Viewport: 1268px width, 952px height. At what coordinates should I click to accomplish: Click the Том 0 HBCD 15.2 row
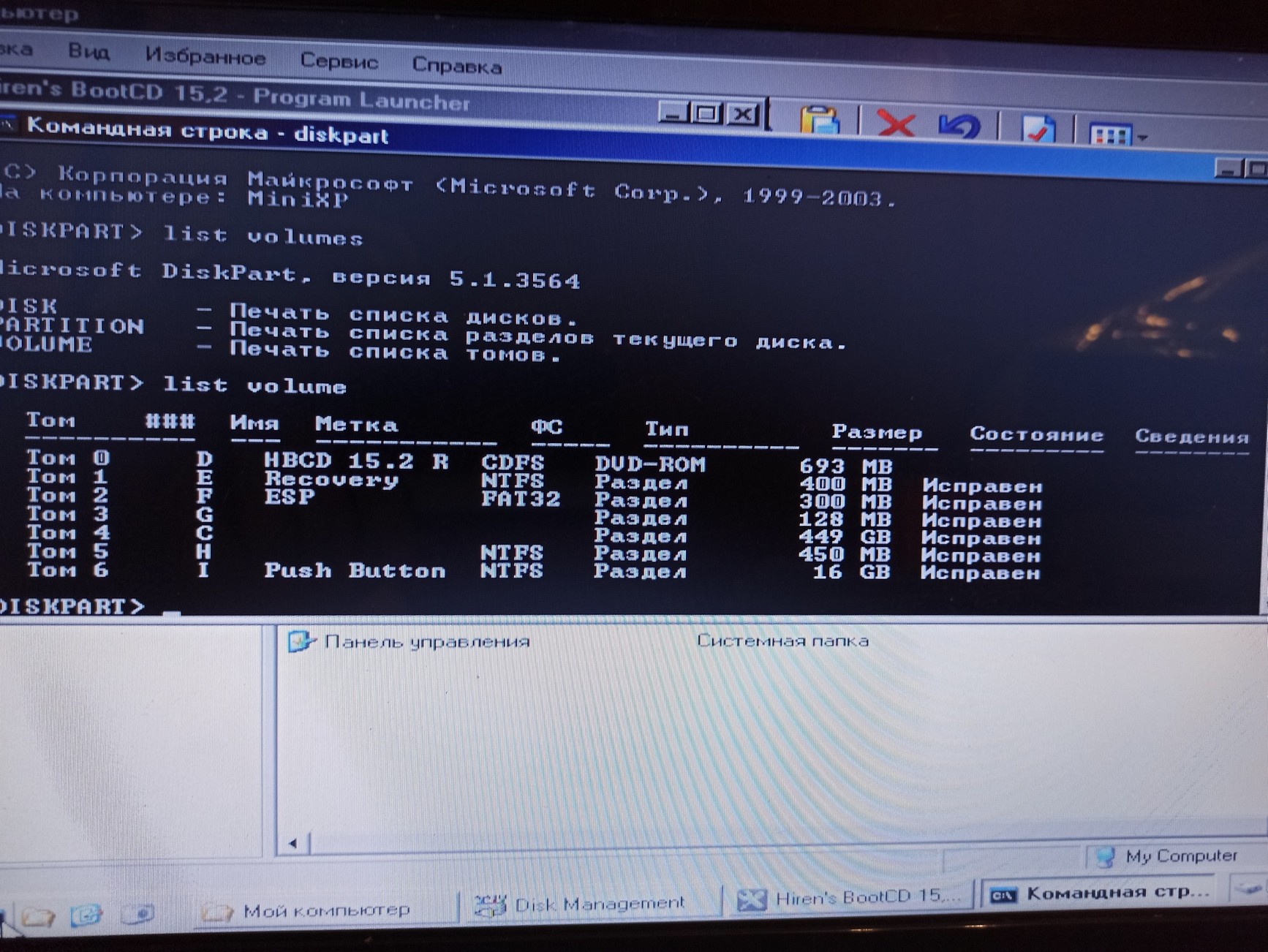(x=461, y=461)
